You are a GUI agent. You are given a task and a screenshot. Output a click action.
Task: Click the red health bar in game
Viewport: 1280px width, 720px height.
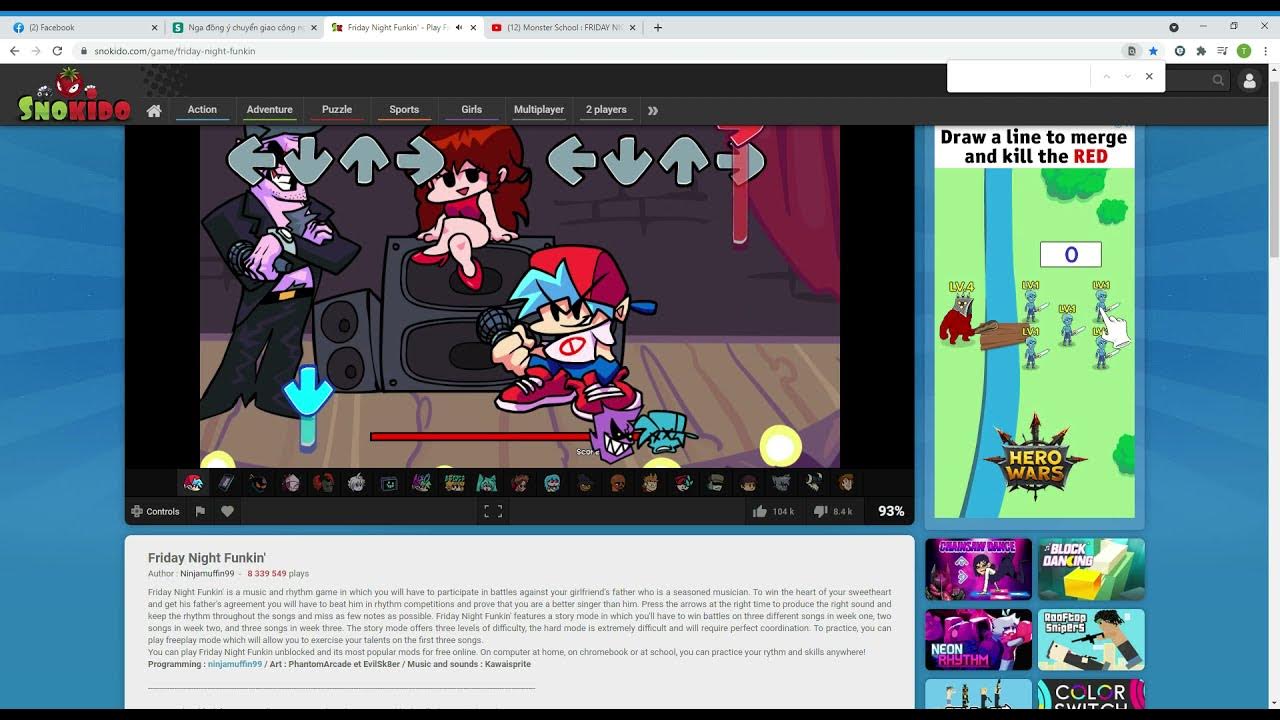point(480,436)
